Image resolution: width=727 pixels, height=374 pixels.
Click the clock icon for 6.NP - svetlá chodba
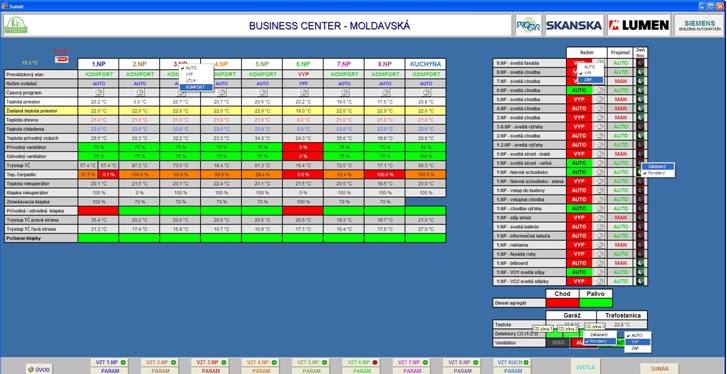tap(599, 90)
